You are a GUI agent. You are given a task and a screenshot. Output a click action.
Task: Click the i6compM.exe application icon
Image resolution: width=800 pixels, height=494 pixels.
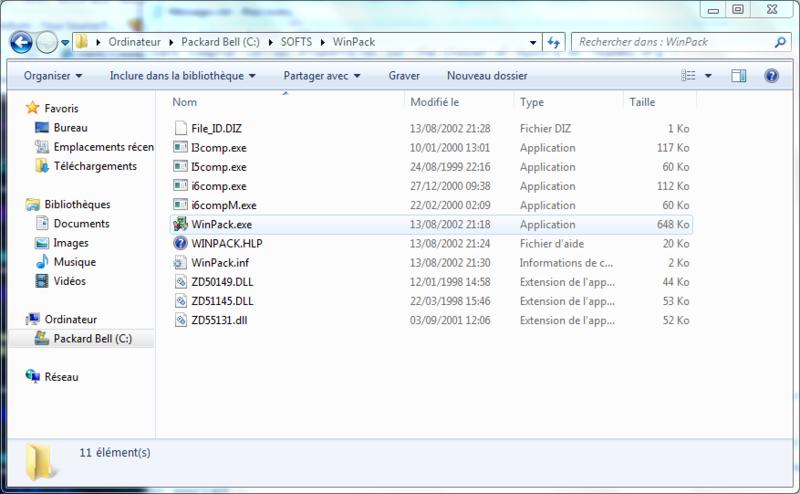(x=180, y=205)
